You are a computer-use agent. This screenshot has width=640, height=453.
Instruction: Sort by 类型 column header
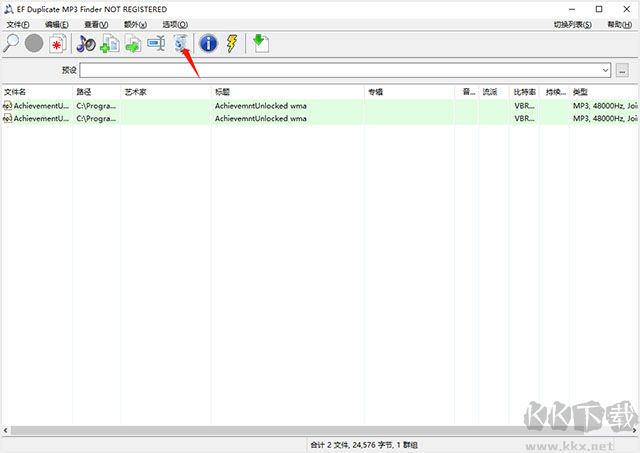pyautogui.click(x=604, y=92)
